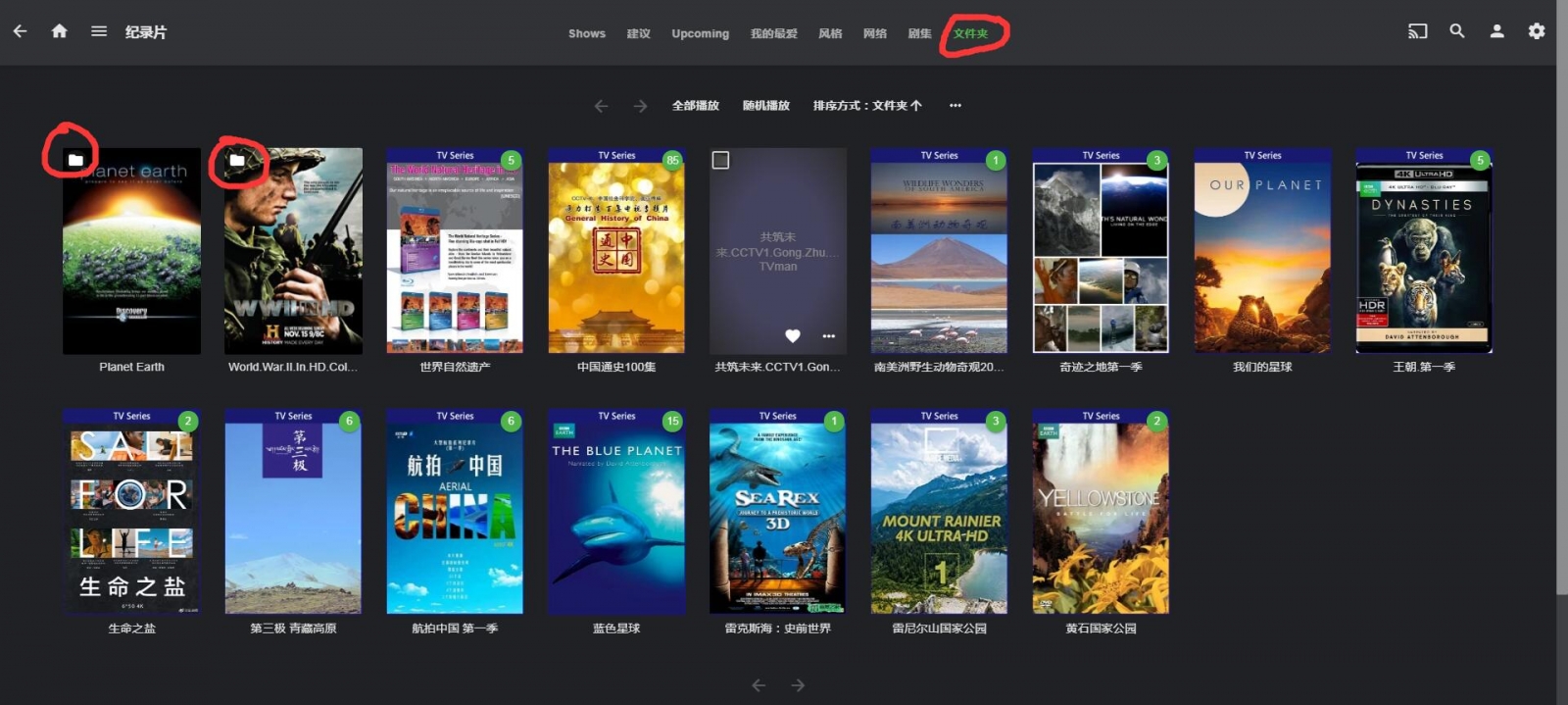Screen dimensions: 1568x705
Task: Open the settings gear icon
Action: [1537, 31]
